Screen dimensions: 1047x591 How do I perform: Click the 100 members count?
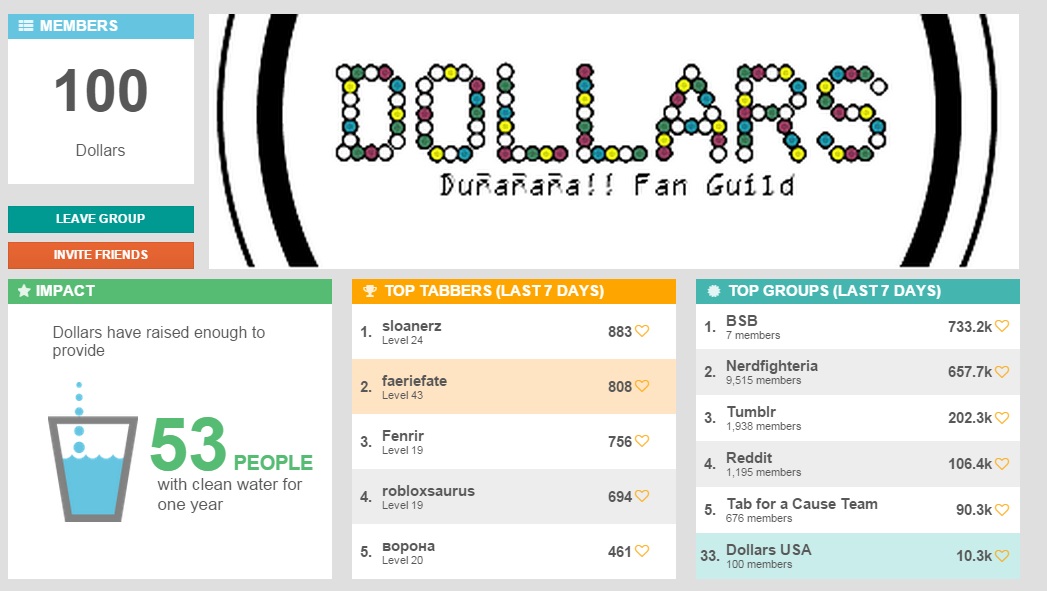click(101, 91)
